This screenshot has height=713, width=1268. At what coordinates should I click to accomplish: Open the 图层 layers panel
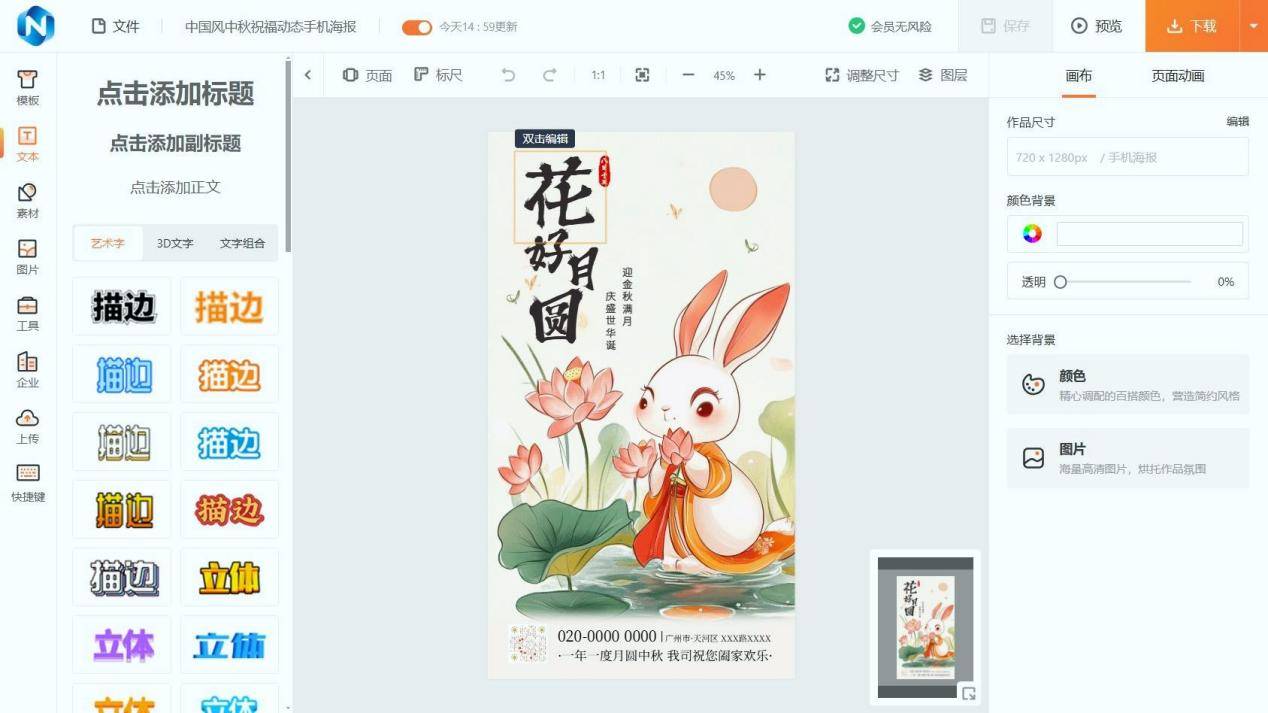[x=943, y=75]
